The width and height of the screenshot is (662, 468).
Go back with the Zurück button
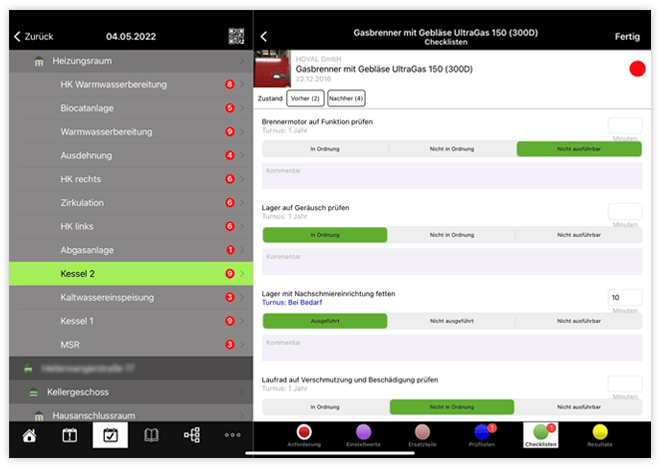tap(34, 37)
